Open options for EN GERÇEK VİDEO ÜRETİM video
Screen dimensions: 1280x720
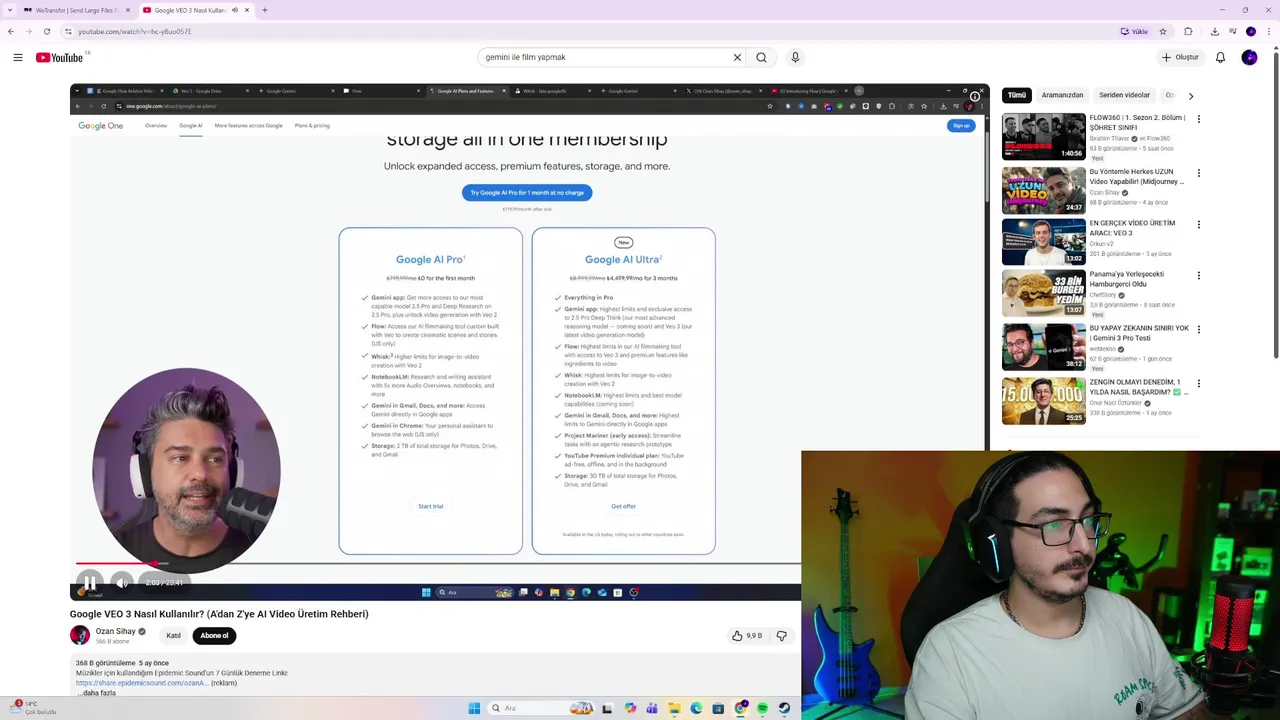coord(1199,225)
